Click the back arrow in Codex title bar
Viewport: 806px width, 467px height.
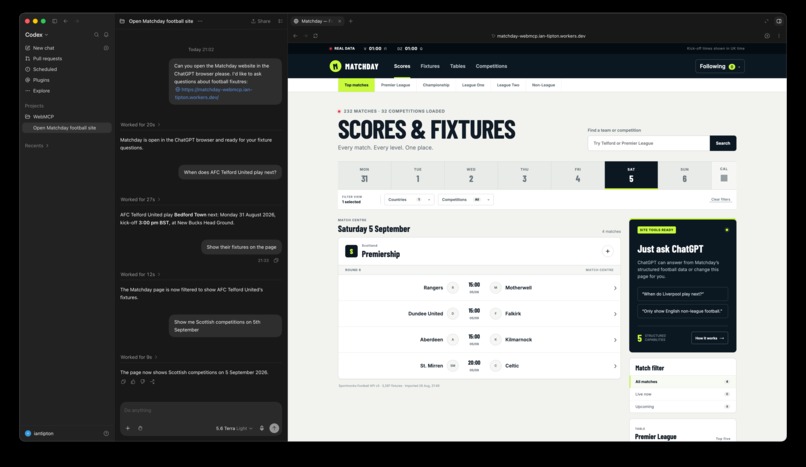[x=66, y=21]
